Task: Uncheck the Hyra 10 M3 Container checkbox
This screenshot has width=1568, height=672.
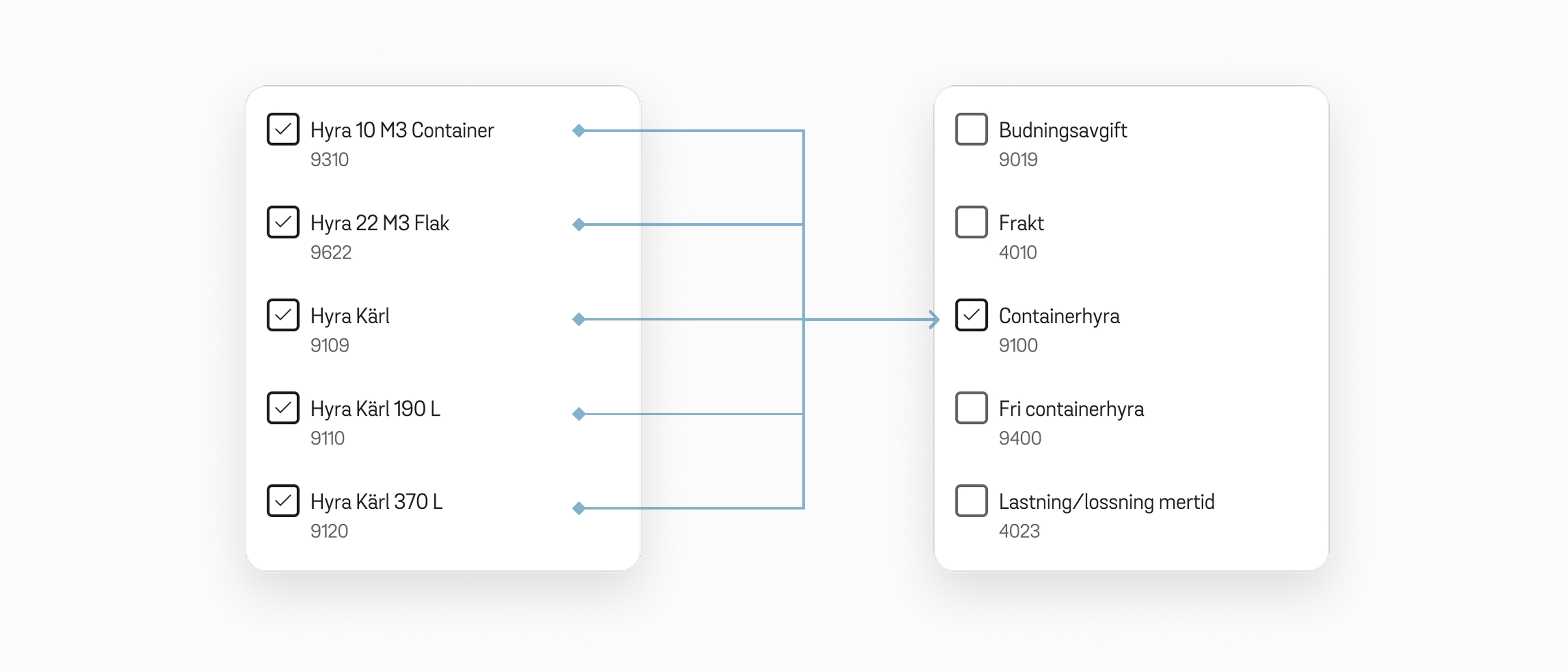Action: [x=283, y=129]
